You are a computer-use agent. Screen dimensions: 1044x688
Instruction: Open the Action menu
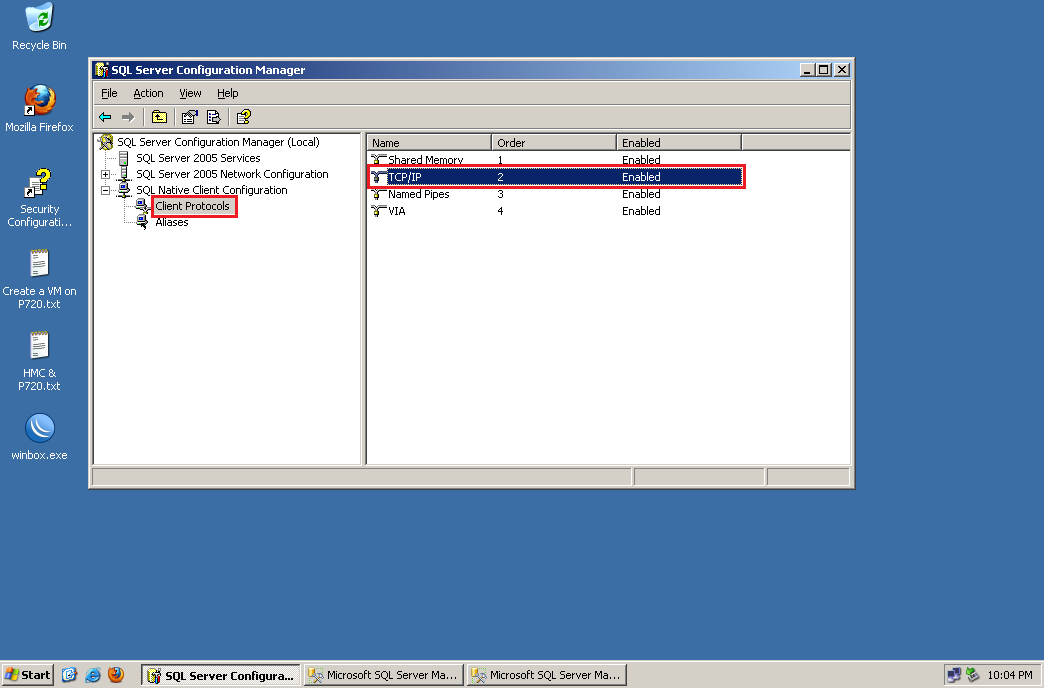click(148, 93)
